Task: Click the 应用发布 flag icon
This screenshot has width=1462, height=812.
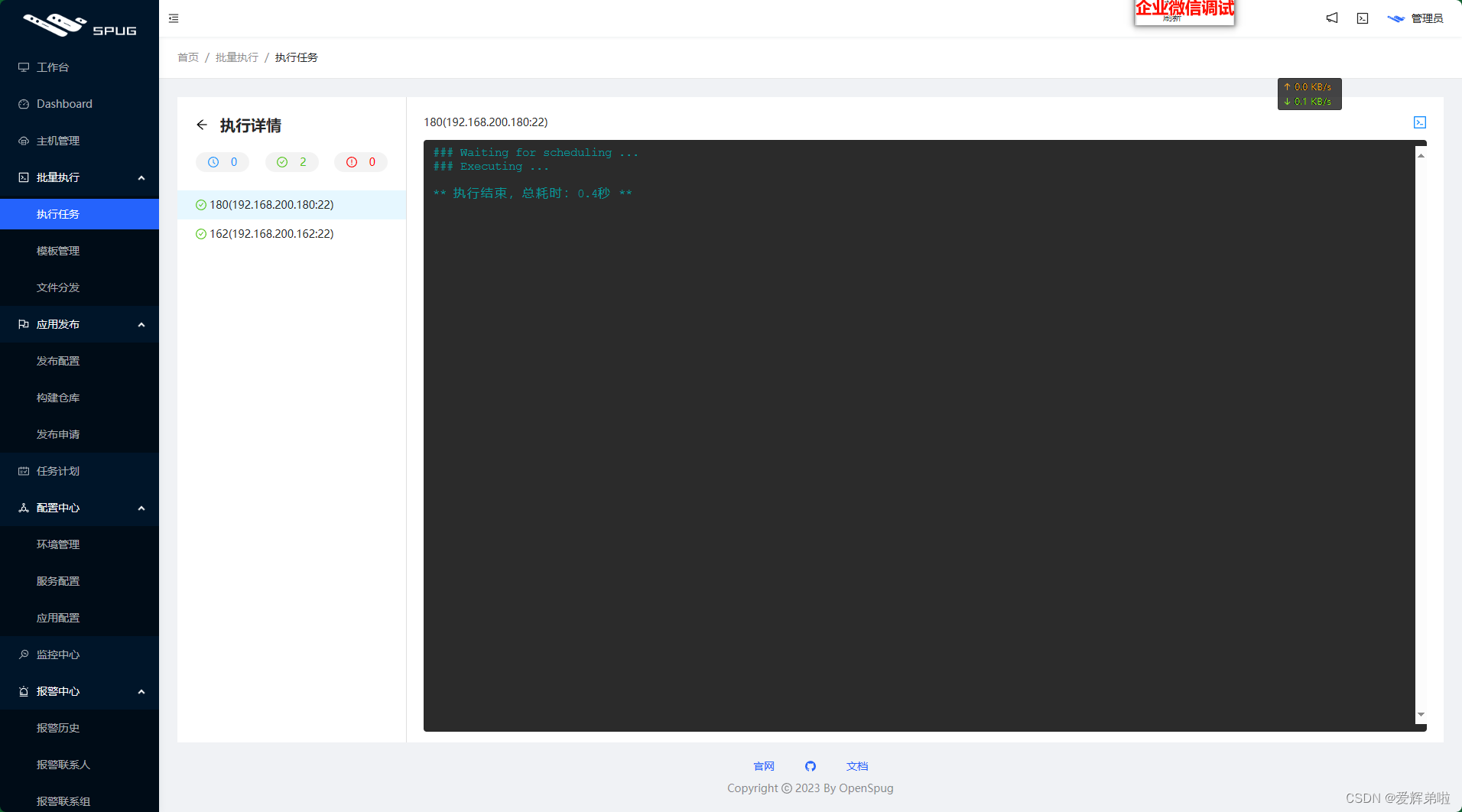Action: (x=24, y=324)
